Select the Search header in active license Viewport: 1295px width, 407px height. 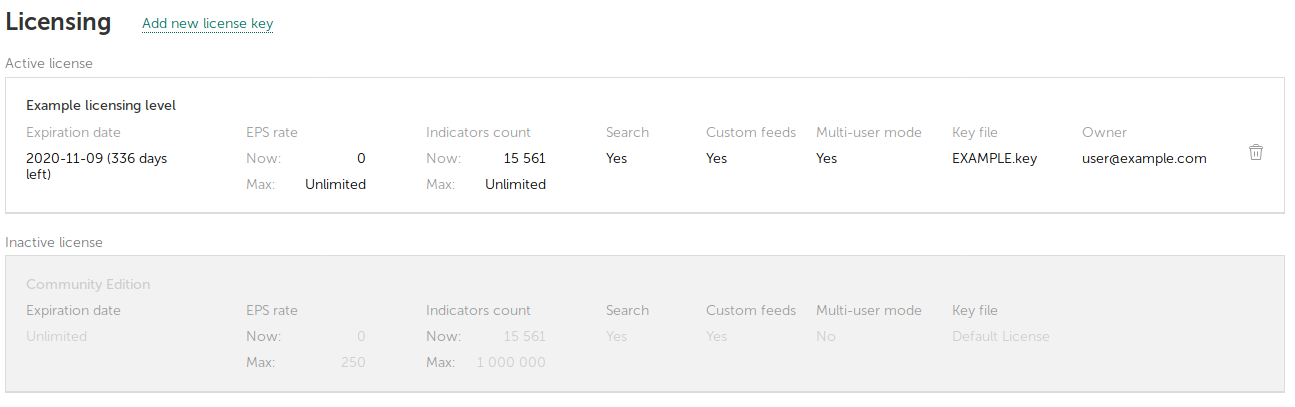coord(627,132)
